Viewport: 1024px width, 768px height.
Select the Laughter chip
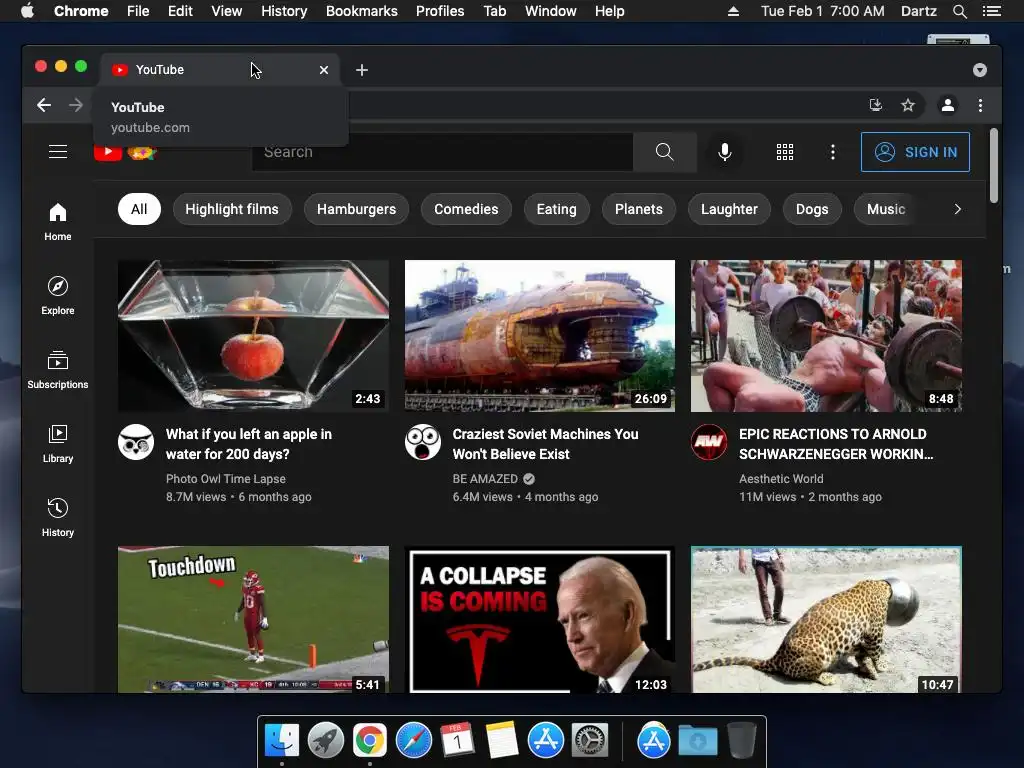coord(729,209)
